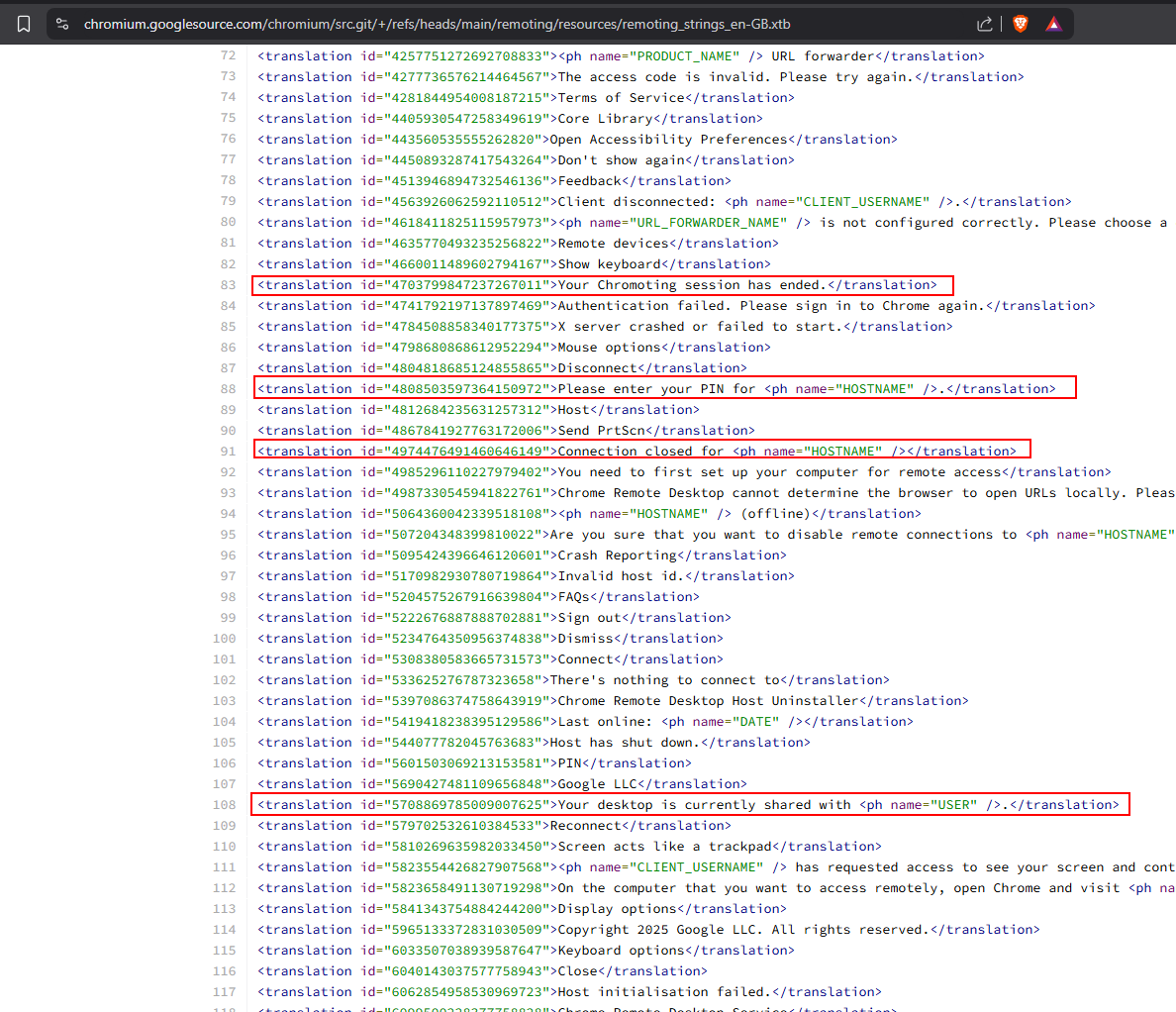Jump to line number 83
The image size is (1176, 1012).
click(x=228, y=285)
